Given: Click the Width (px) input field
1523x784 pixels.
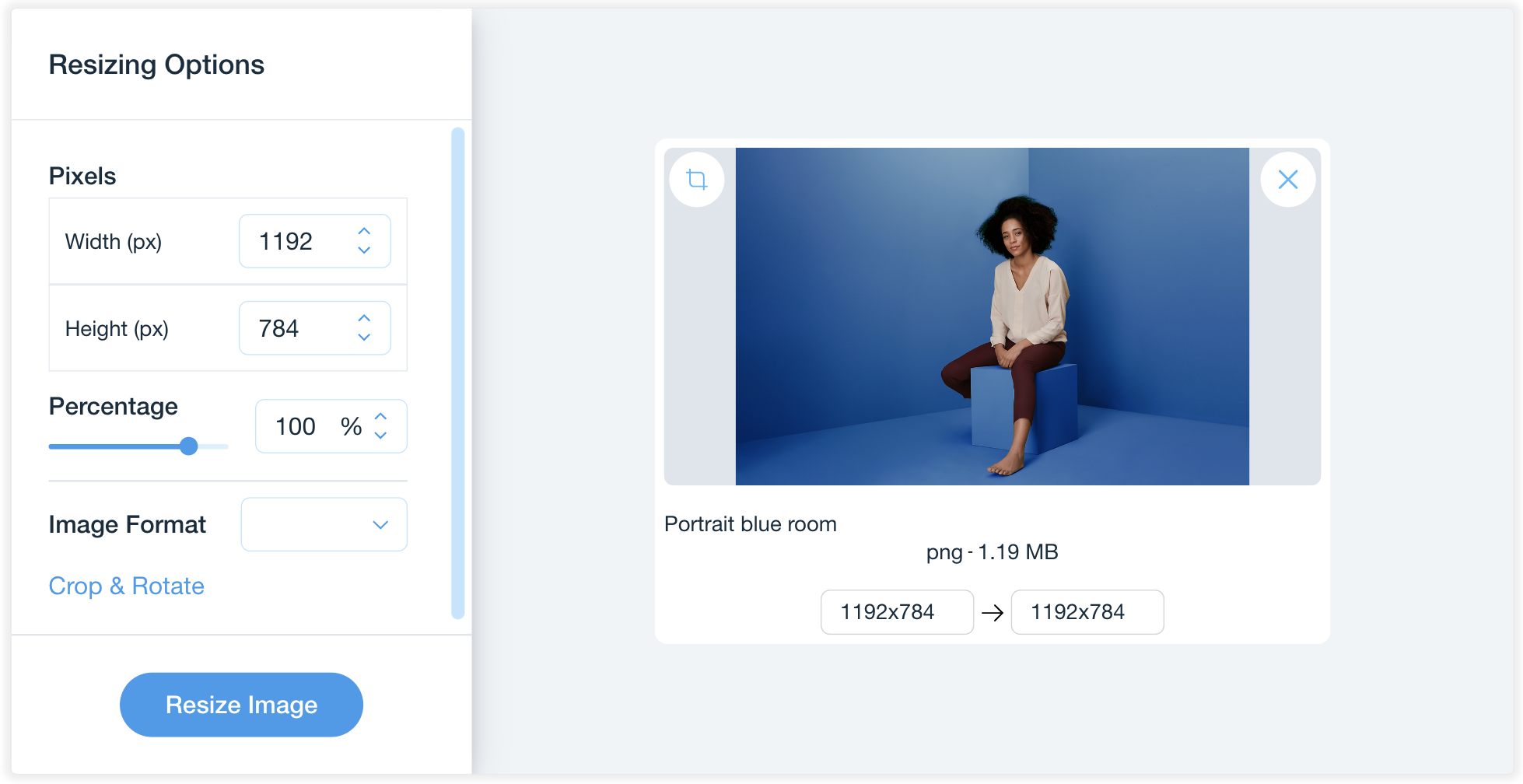Looking at the screenshot, I should pos(296,242).
